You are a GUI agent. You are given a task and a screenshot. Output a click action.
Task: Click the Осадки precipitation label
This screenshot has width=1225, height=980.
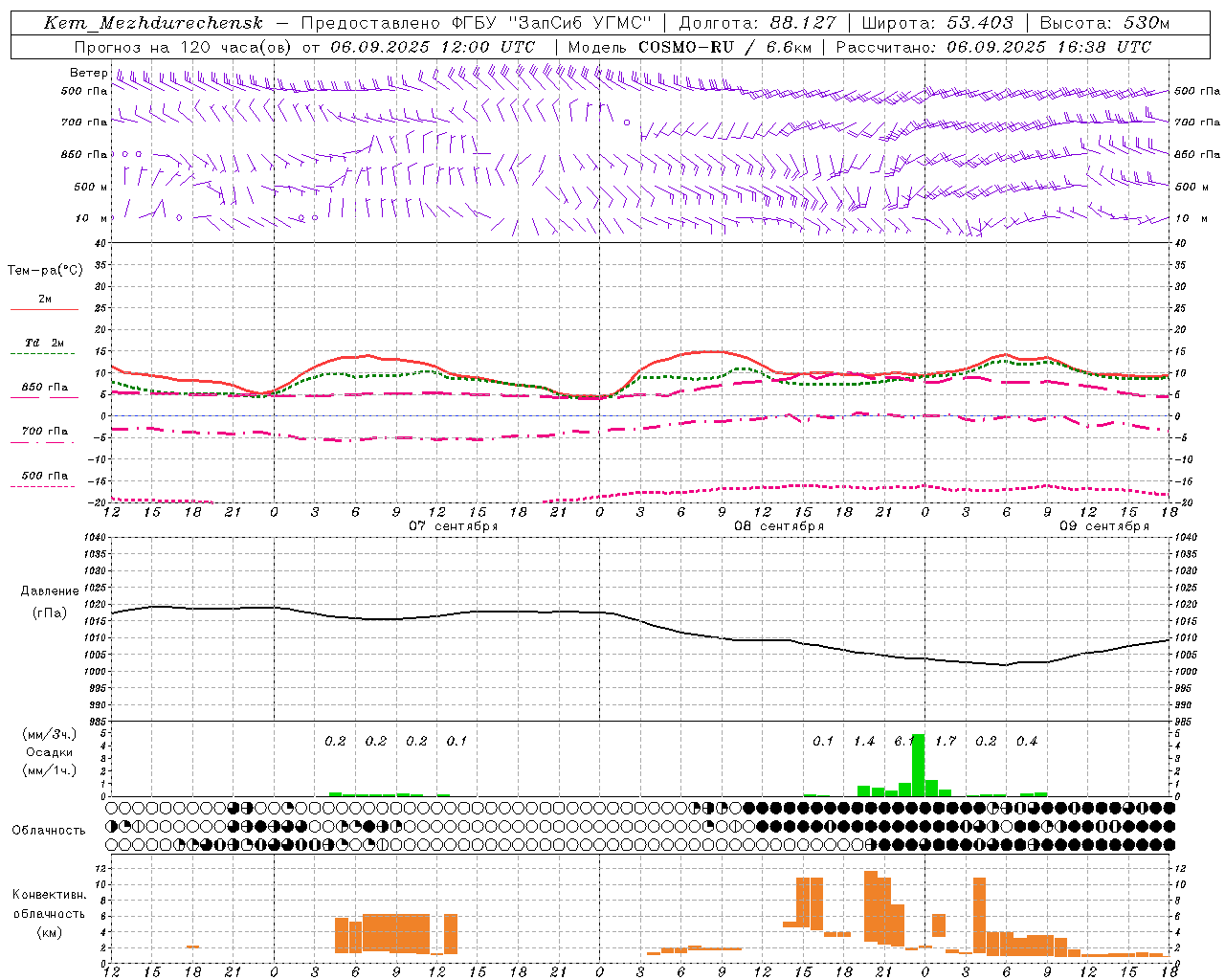pyautogui.click(x=50, y=752)
